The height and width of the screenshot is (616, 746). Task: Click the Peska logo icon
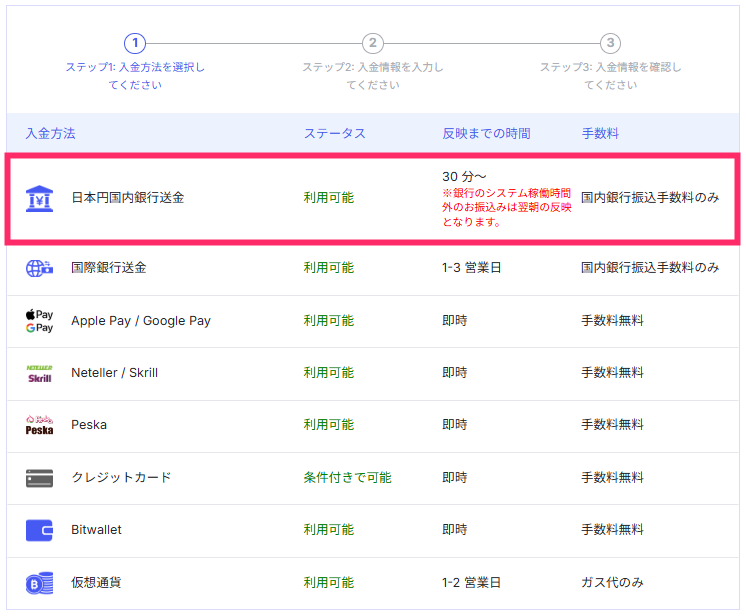(x=39, y=425)
